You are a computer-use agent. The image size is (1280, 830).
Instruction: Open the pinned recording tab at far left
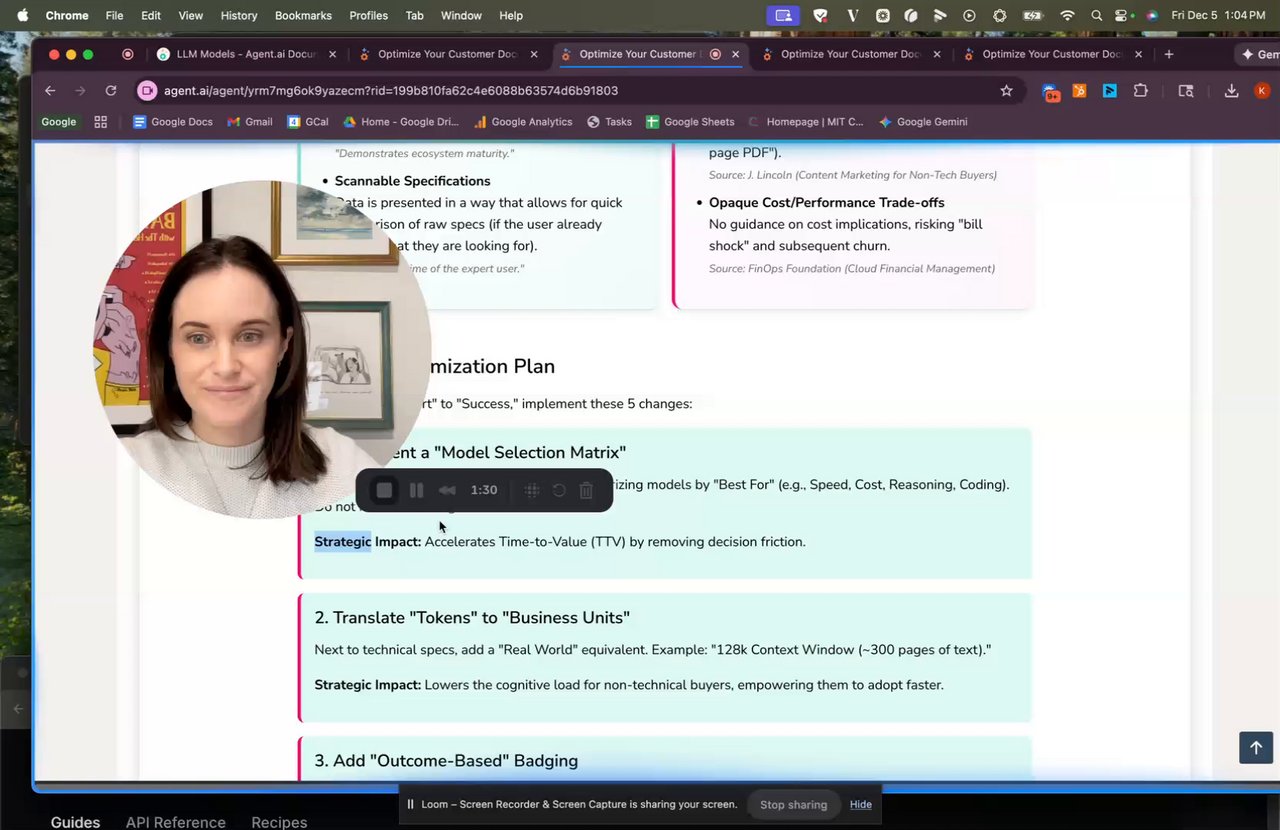127,54
